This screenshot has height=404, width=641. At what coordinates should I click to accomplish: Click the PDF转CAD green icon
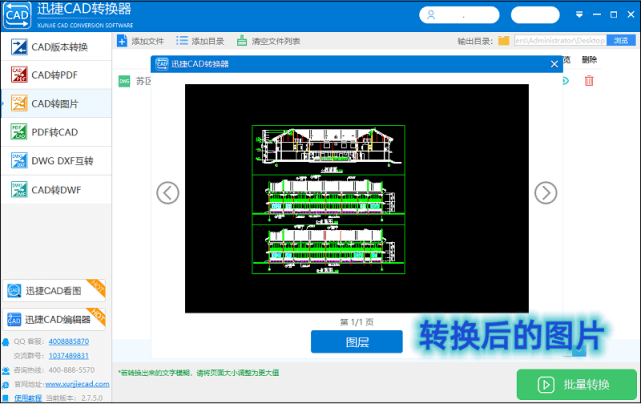point(19,132)
